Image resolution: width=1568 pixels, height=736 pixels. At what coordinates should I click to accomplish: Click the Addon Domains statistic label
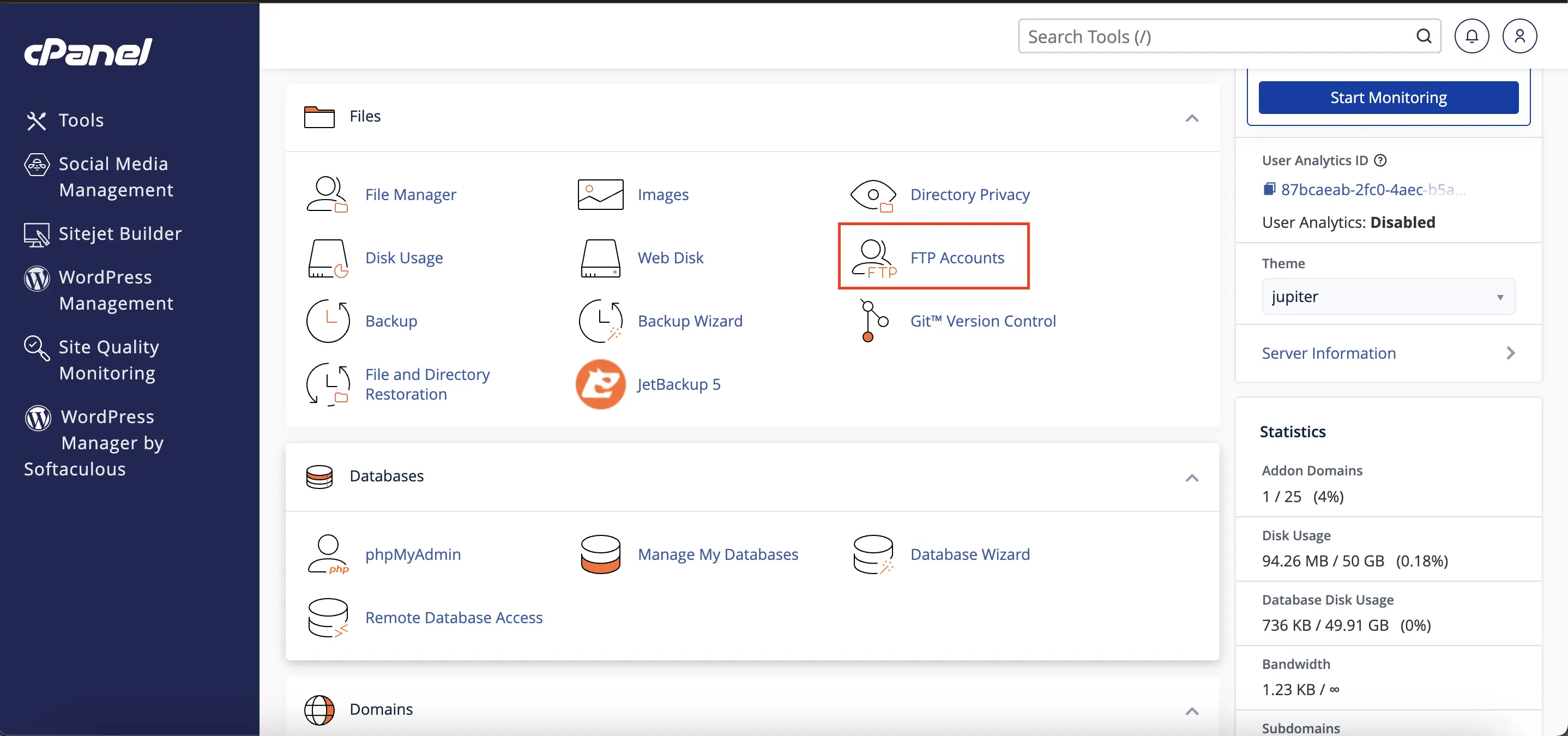[1312, 470]
